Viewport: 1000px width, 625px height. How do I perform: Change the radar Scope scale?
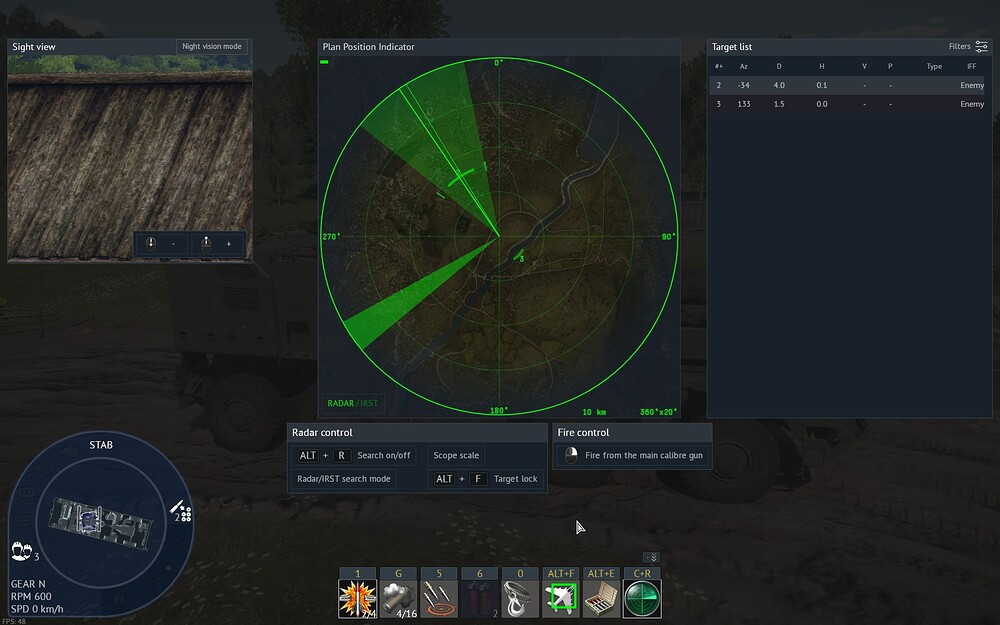coord(456,455)
